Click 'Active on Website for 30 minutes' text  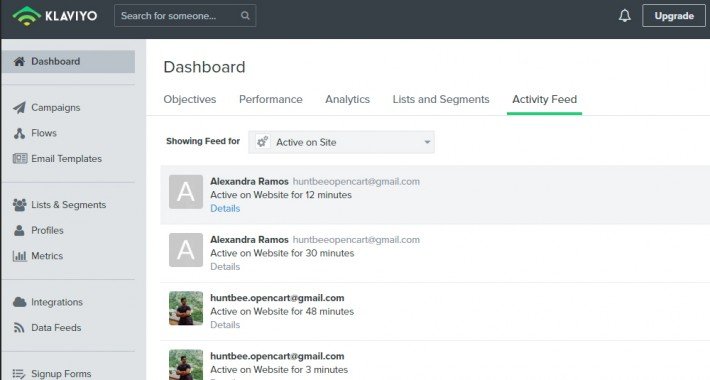tap(282, 253)
